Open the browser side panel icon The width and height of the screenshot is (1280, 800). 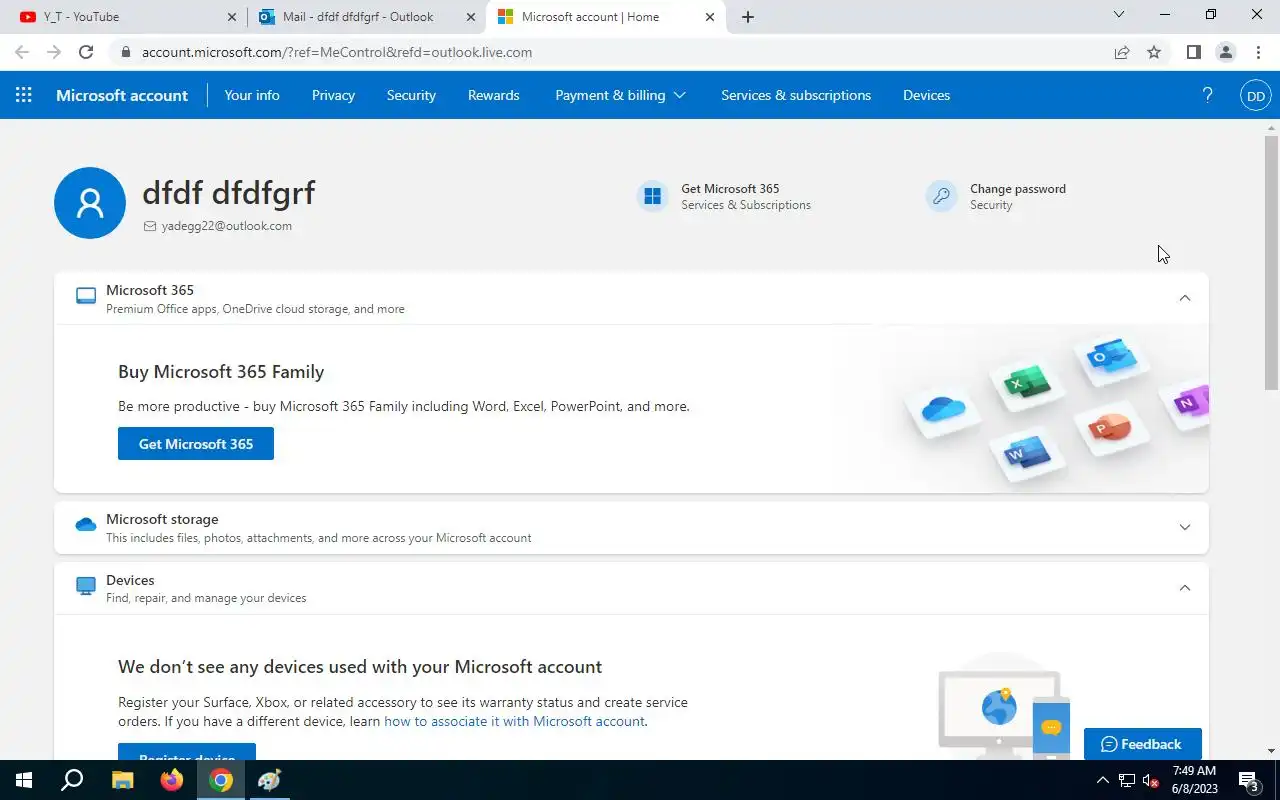coord(1193,52)
